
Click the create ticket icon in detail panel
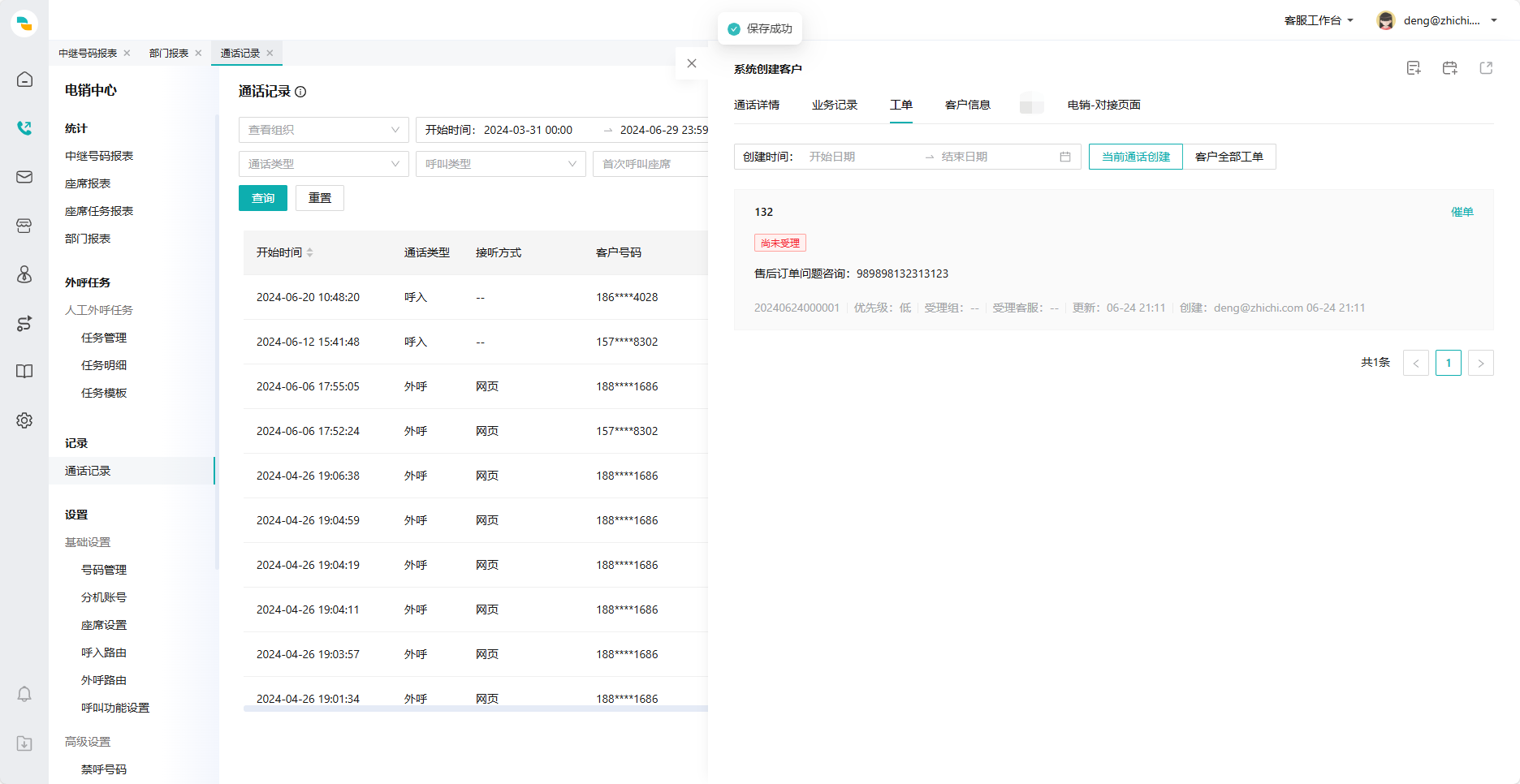click(x=1414, y=68)
